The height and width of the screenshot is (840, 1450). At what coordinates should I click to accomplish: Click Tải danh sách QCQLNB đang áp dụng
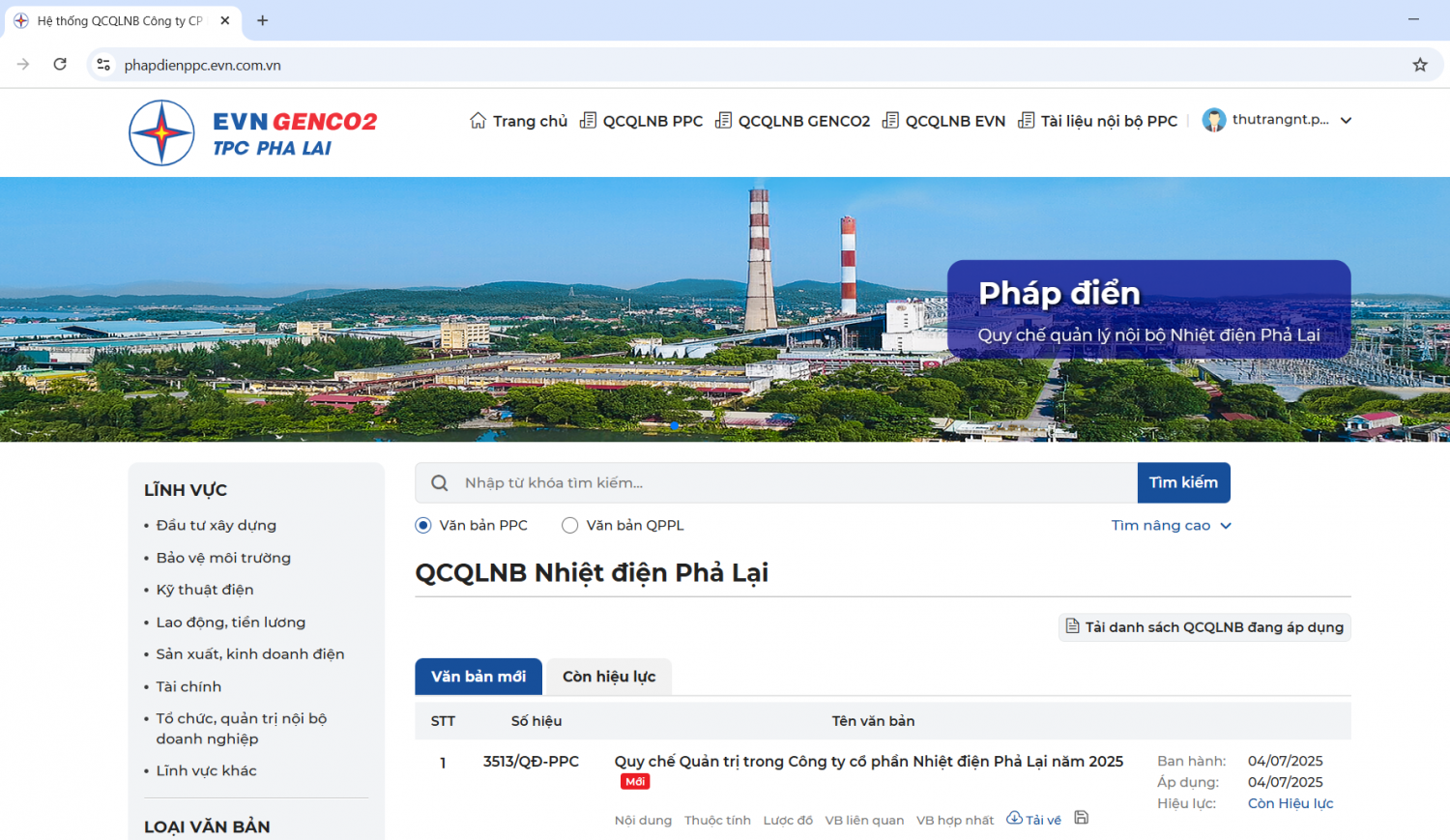tap(1204, 627)
